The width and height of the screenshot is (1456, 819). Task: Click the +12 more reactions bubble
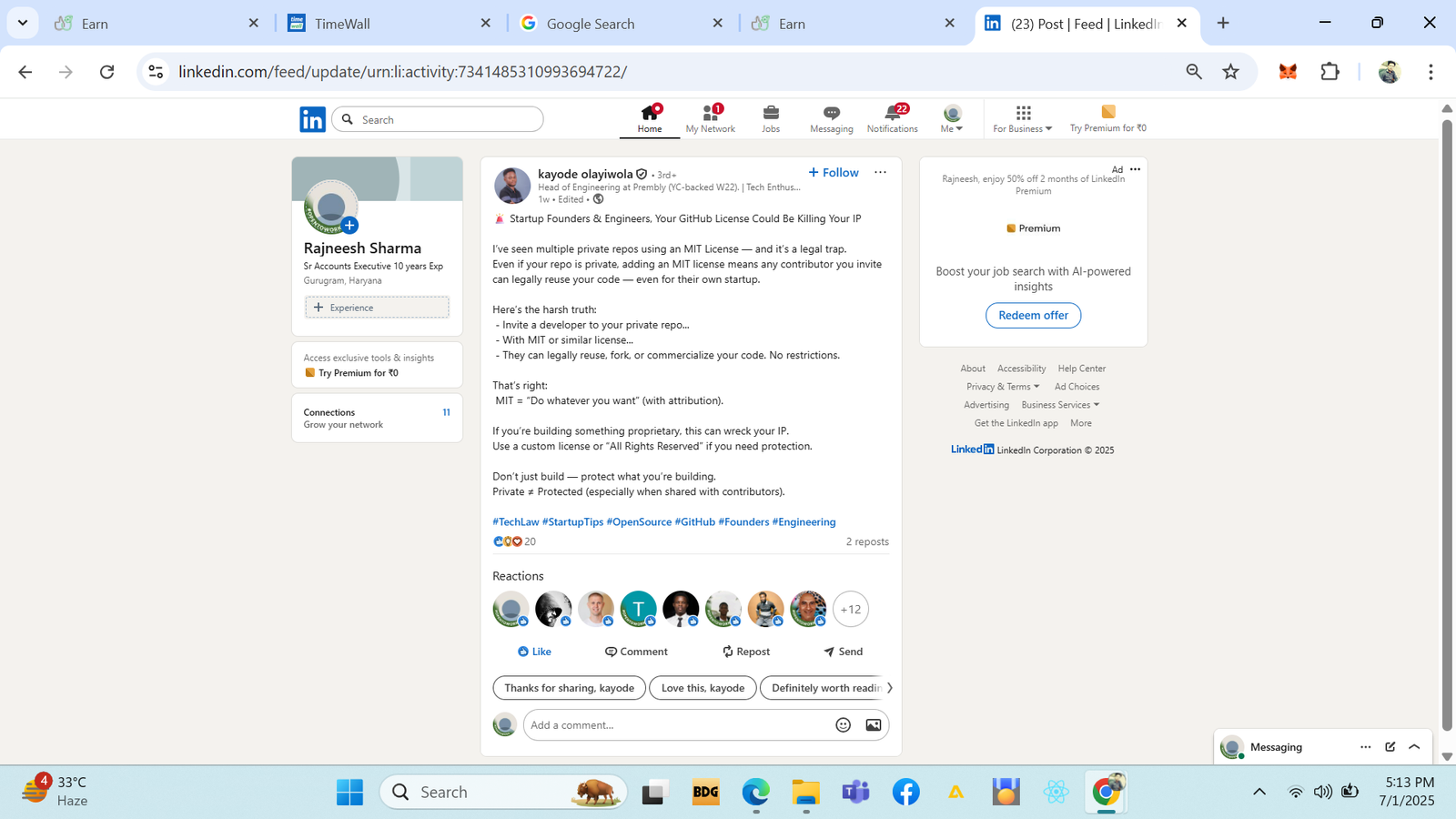(851, 610)
